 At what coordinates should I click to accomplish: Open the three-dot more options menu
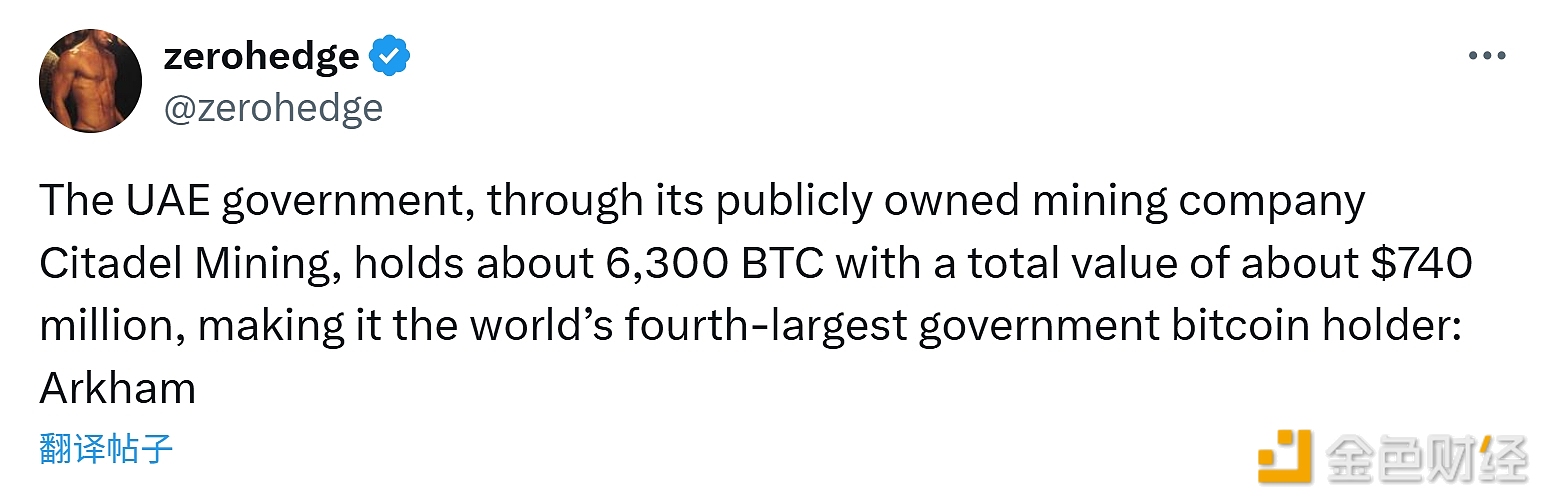point(1486,56)
